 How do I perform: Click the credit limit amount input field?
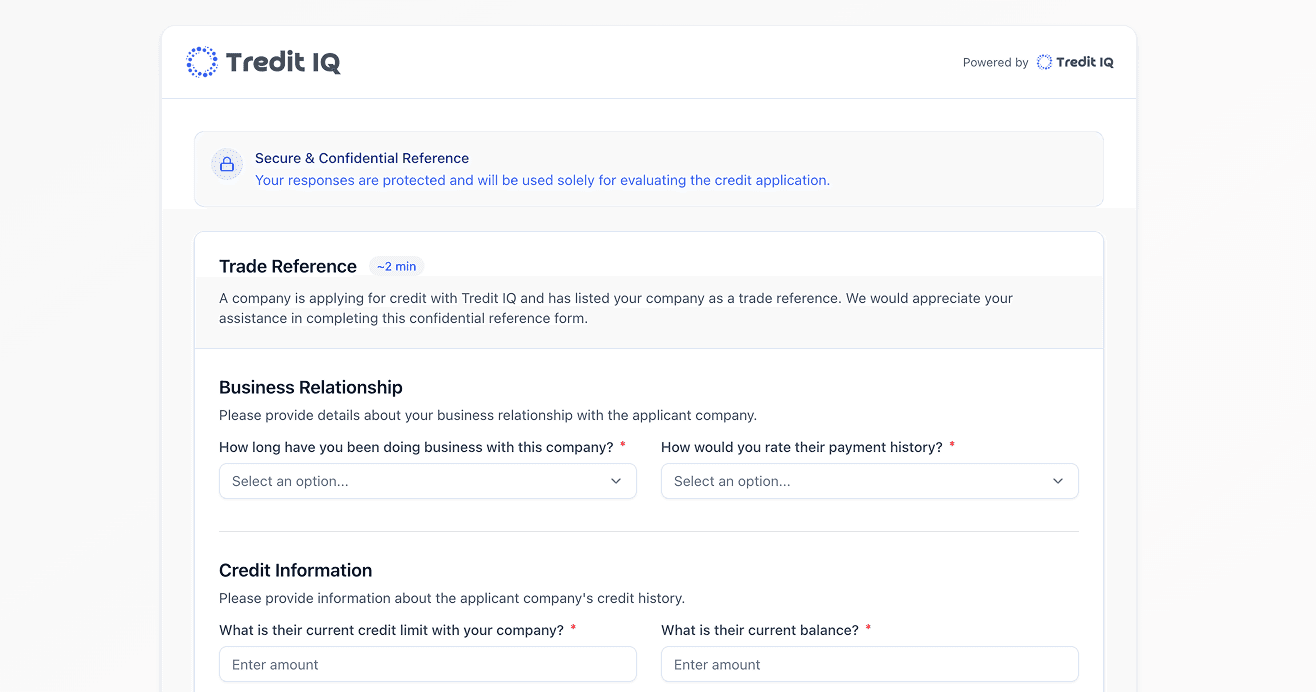pyautogui.click(x=427, y=664)
